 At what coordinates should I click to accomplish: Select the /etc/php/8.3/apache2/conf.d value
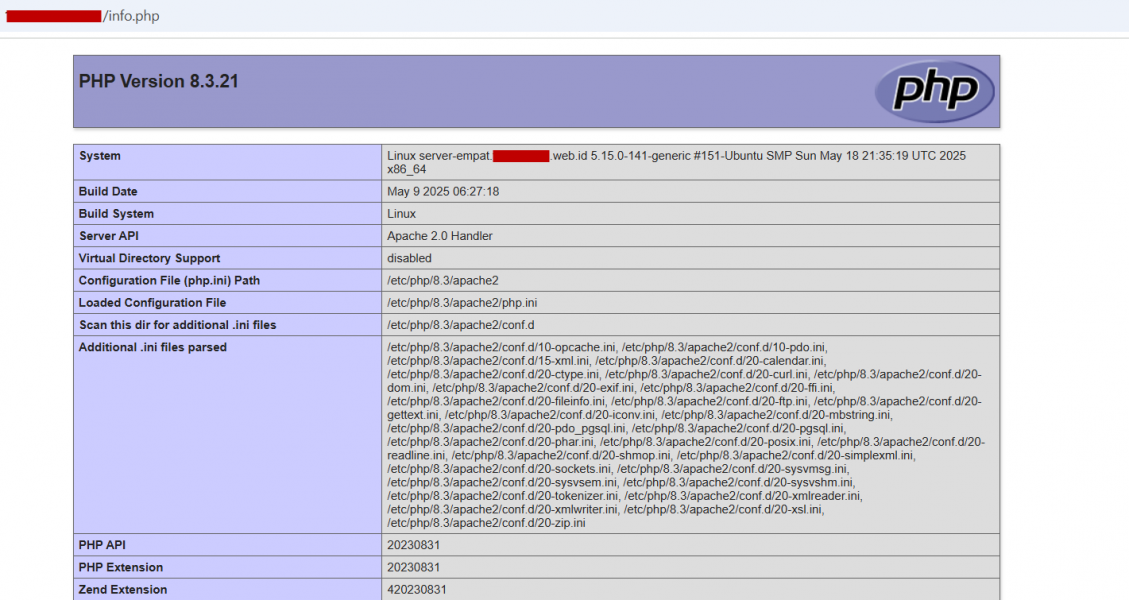461,326
